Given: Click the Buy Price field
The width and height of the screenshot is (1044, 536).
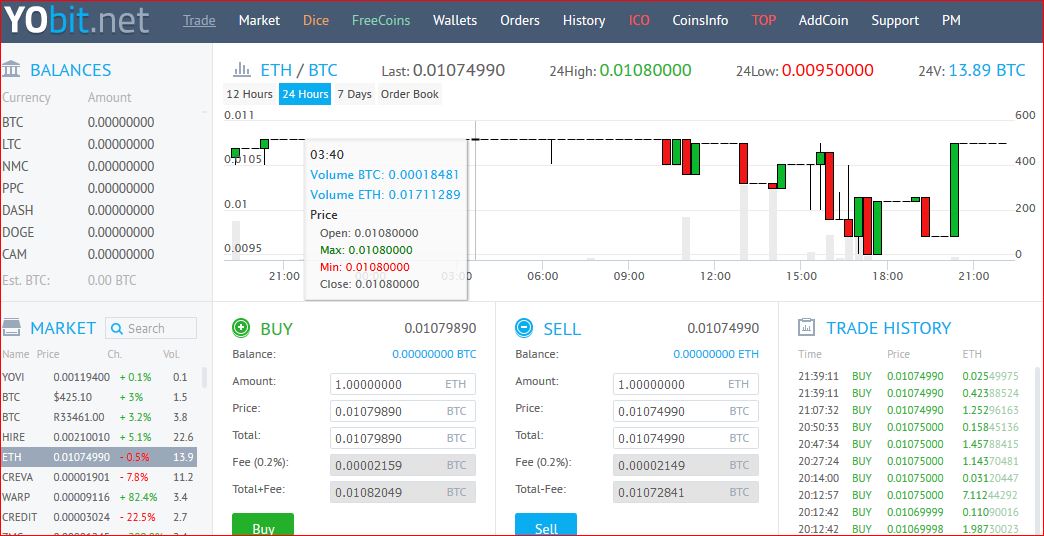Looking at the screenshot, I should coord(403,411).
